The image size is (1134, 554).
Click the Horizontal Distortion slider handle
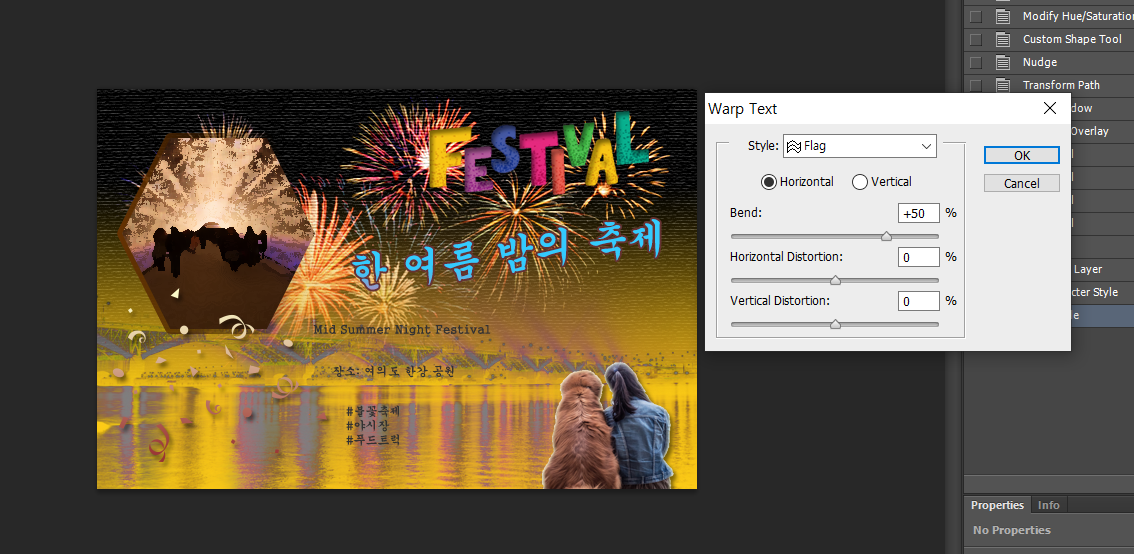point(835,281)
